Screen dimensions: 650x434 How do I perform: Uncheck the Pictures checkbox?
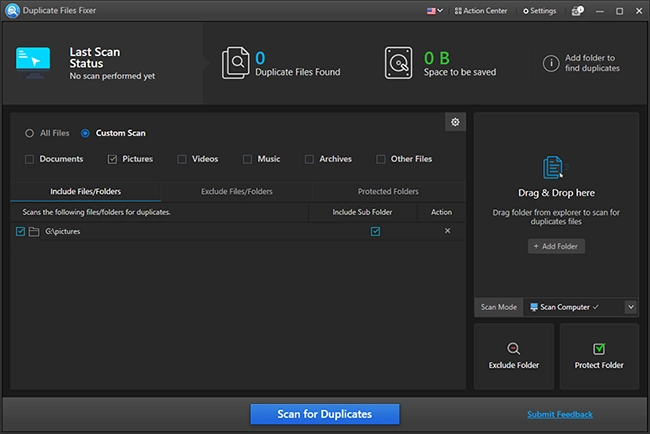(112, 159)
